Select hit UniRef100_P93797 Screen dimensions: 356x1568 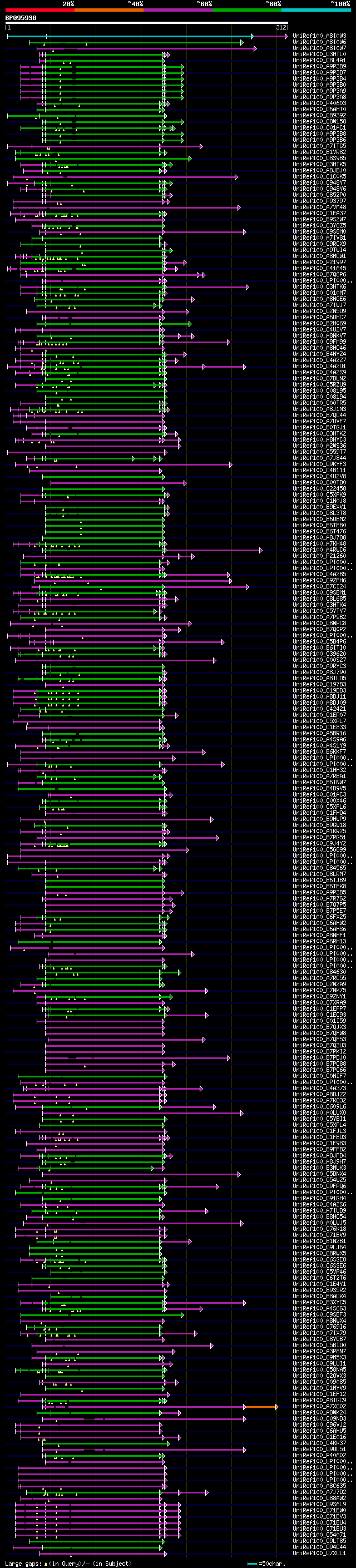(319, 201)
